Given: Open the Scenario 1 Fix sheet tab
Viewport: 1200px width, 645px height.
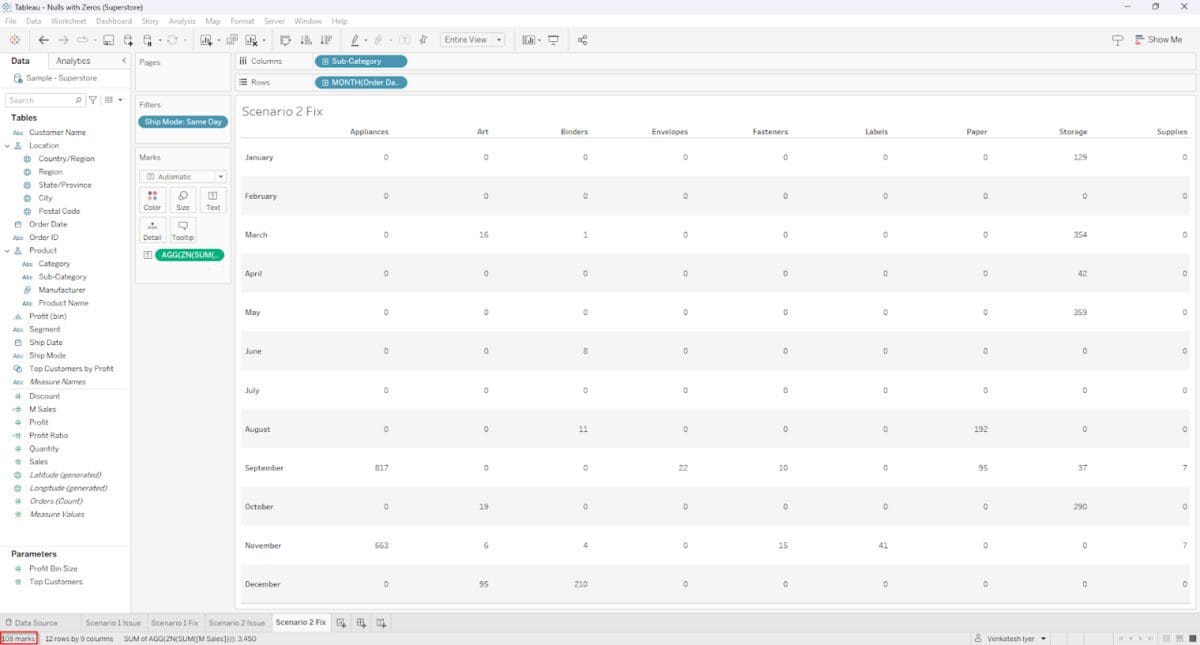Looking at the screenshot, I should 175,623.
